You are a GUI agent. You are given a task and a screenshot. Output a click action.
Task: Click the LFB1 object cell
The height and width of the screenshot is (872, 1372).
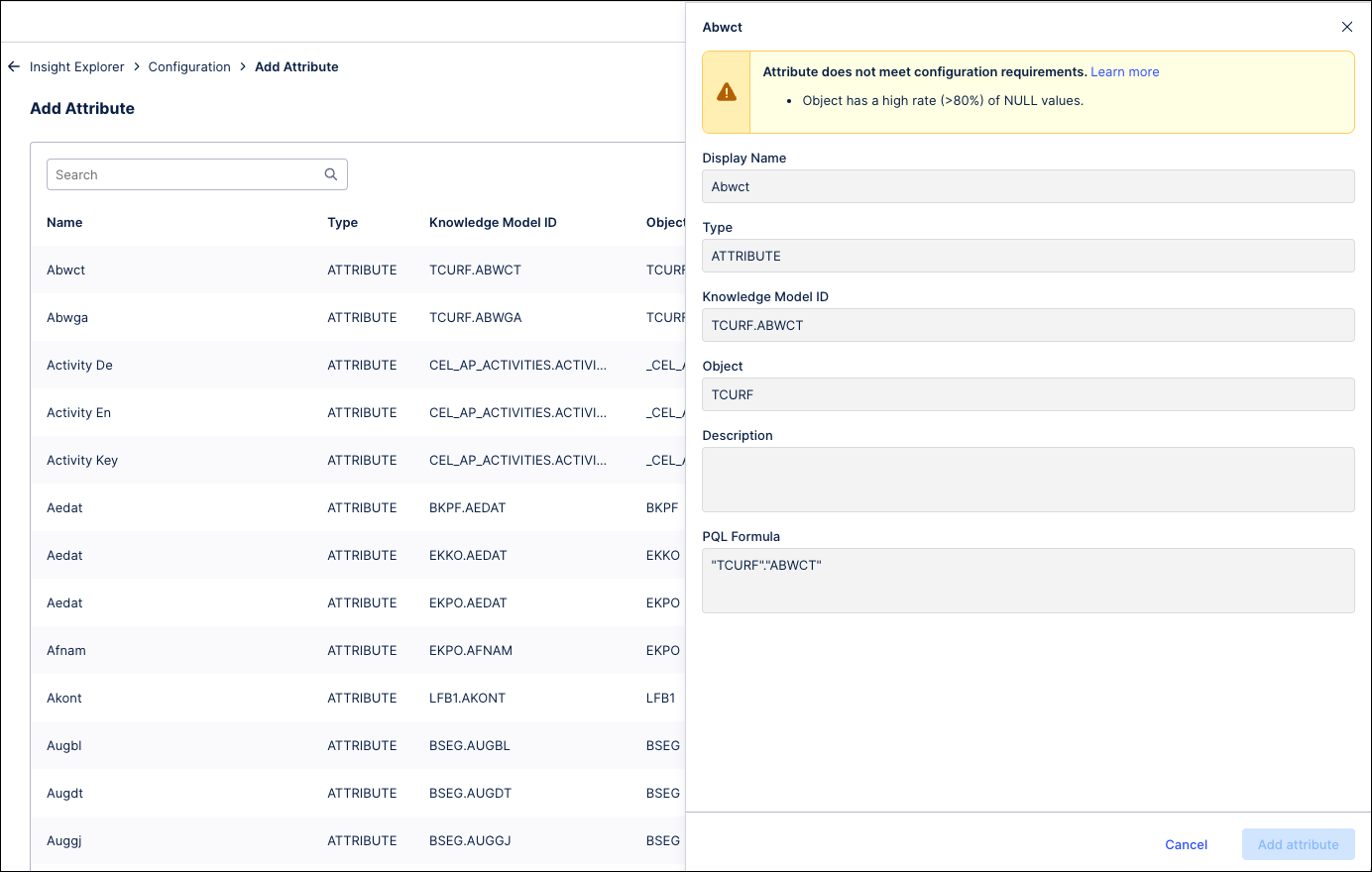[661, 698]
